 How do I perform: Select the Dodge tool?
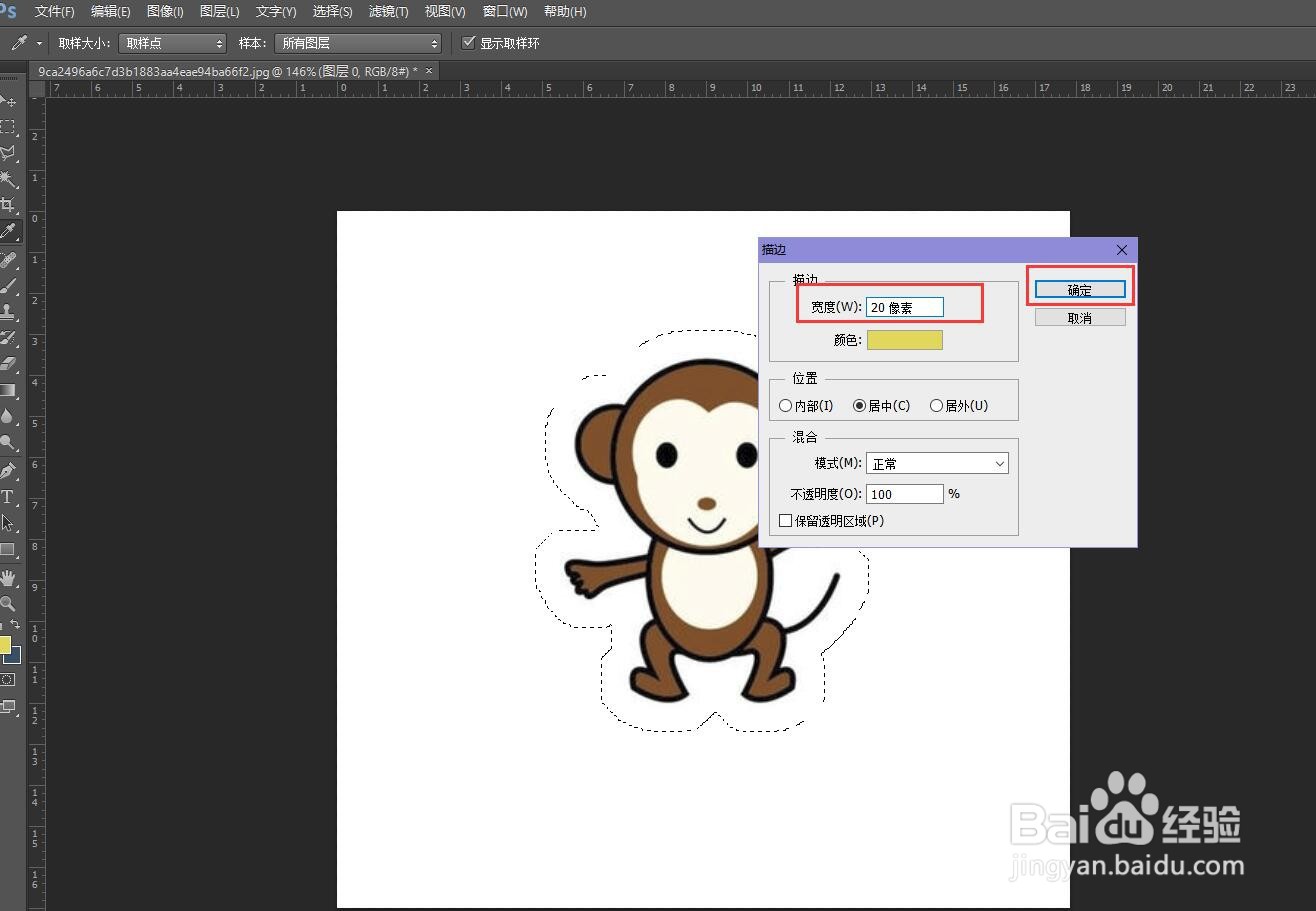pyautogui.click(x=8, y=442)
